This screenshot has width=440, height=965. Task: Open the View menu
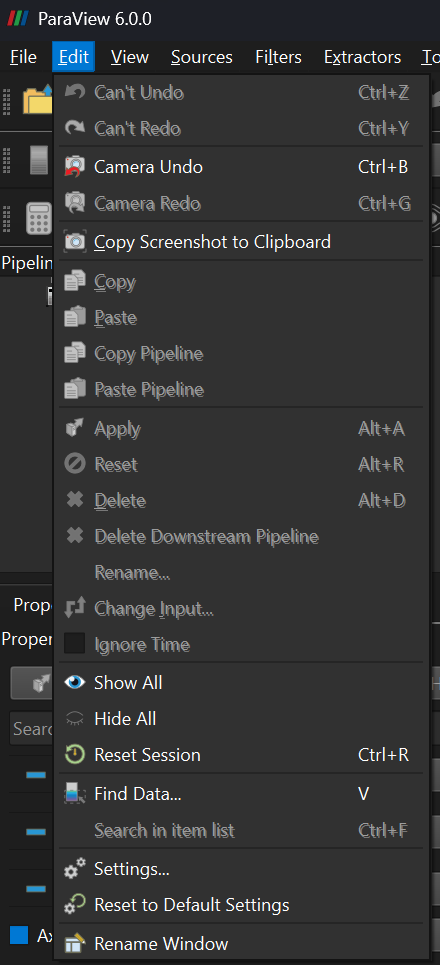click(130, 57)
